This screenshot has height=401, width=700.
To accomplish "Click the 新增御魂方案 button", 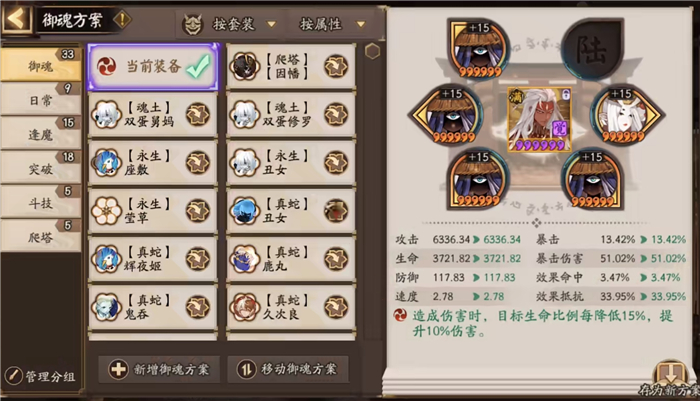I will pos(159,369).
